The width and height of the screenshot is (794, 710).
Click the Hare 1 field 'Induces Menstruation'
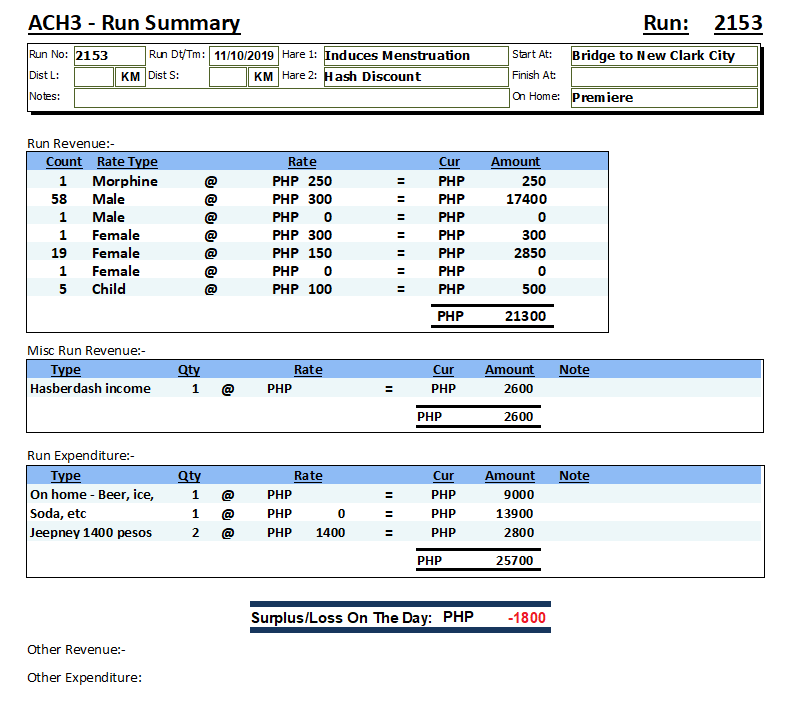pos(415,56)
